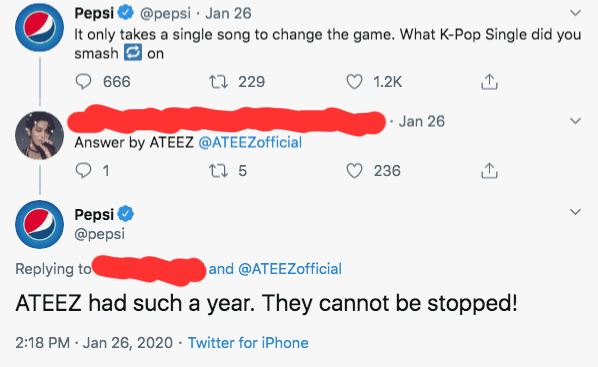
Task: Like the tweet with 236 likes
Action: pos(354,171)
